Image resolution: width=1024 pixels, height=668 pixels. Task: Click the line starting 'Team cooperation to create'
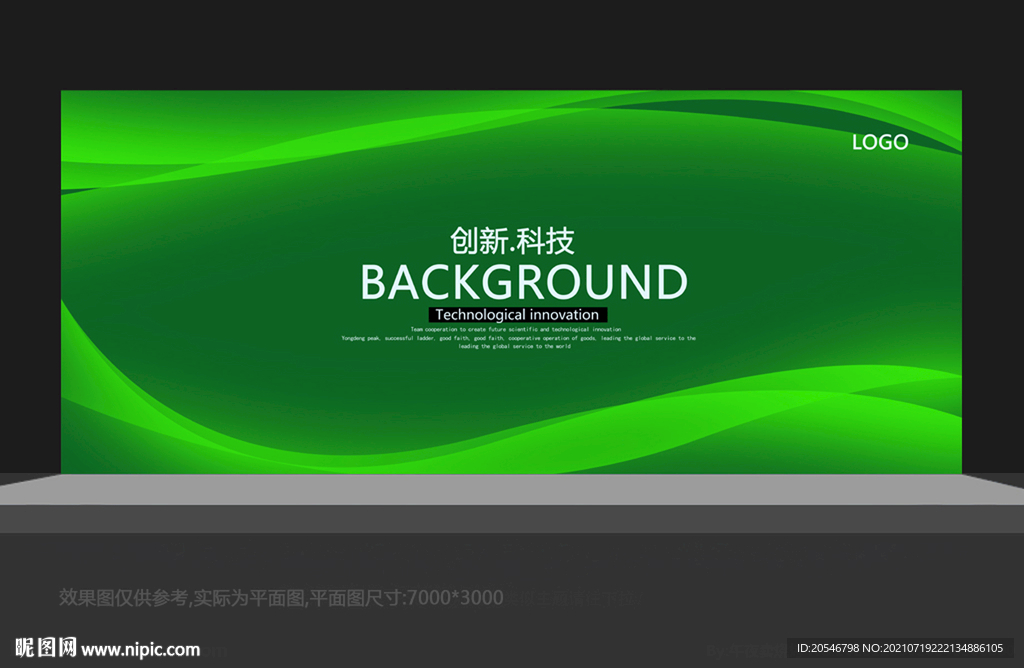[x=516, y=330]
